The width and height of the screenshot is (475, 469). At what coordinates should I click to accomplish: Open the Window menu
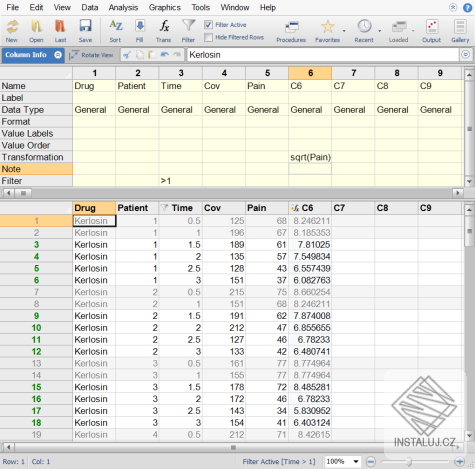[235, 7]
